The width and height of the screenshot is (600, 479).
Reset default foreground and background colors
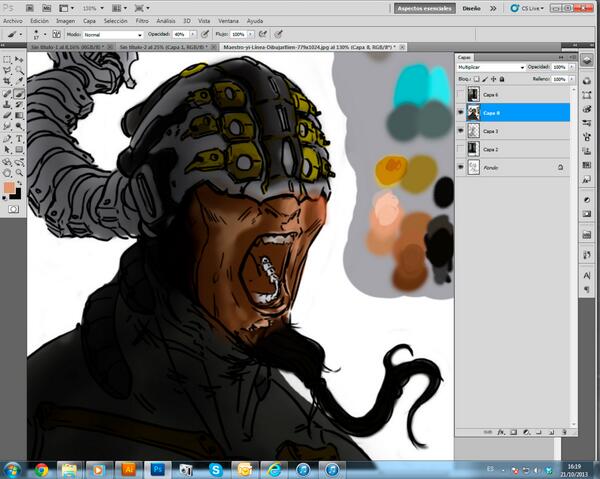coord(5,198)
